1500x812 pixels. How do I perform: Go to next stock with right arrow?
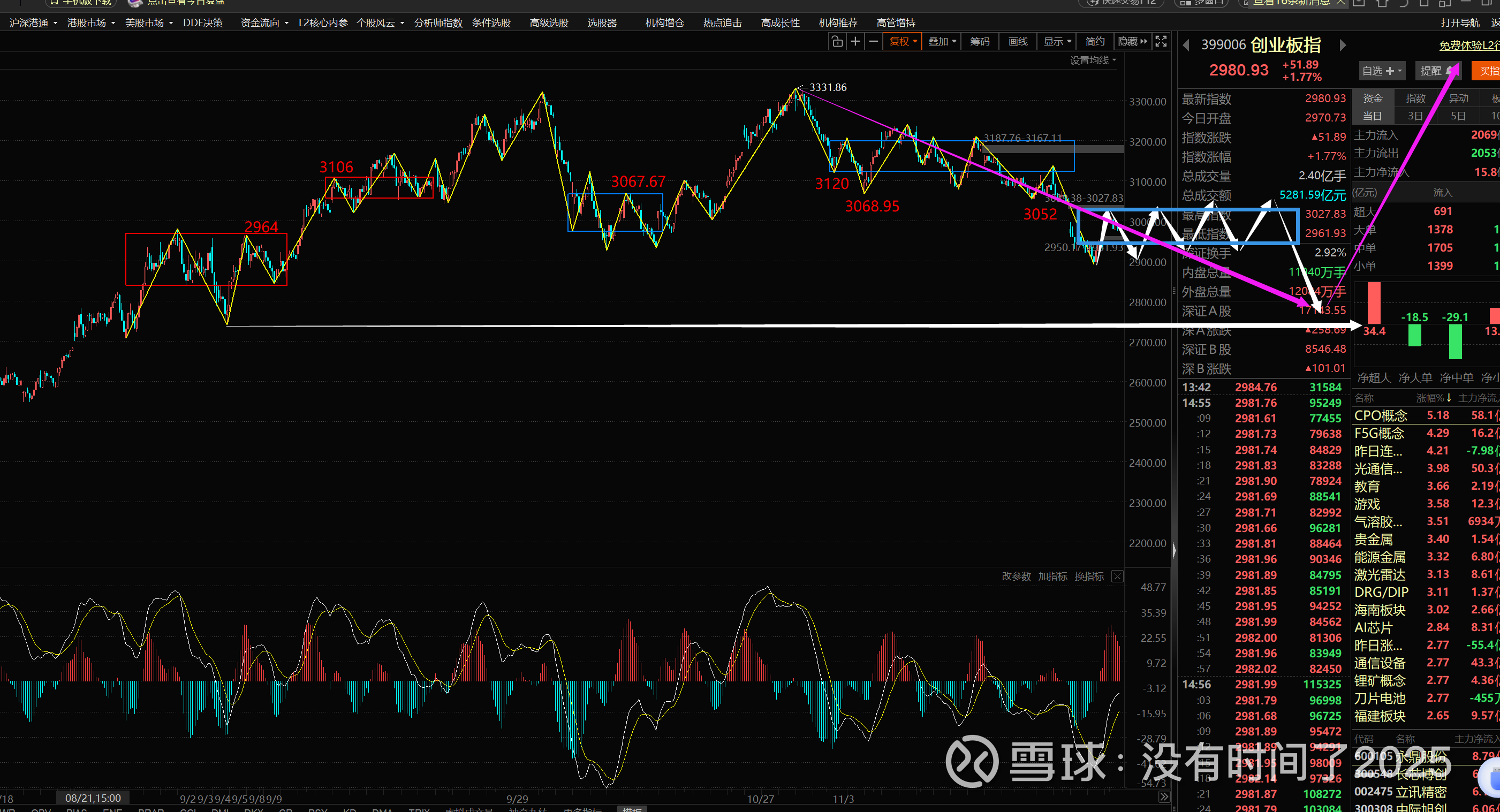click(x=1343, y=45)
